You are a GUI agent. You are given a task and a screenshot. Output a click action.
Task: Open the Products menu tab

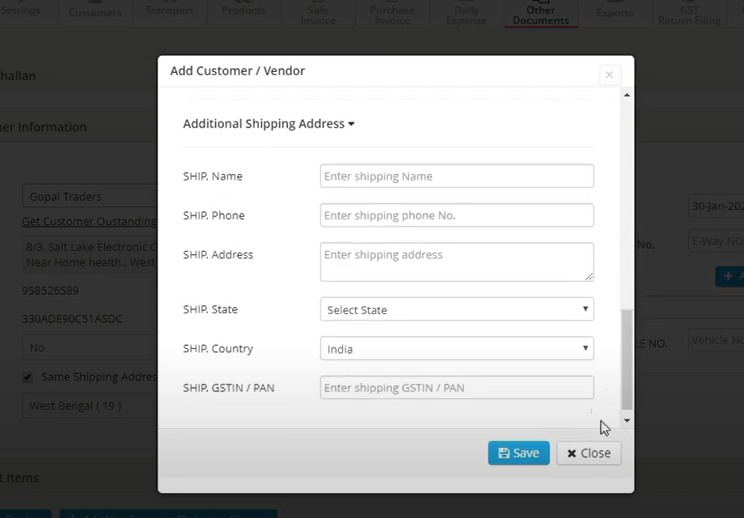coord(243,10)
